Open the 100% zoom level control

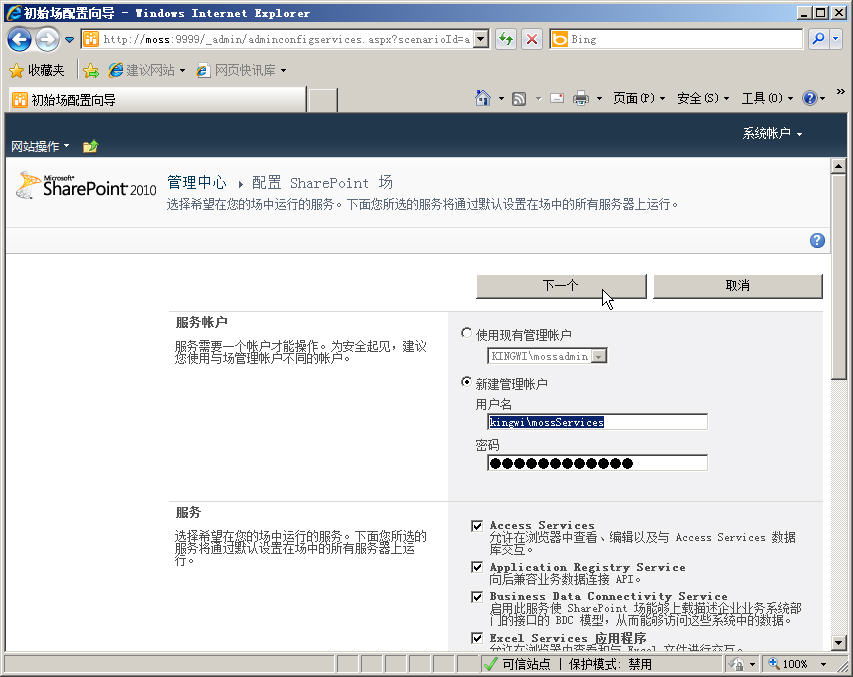788,664
